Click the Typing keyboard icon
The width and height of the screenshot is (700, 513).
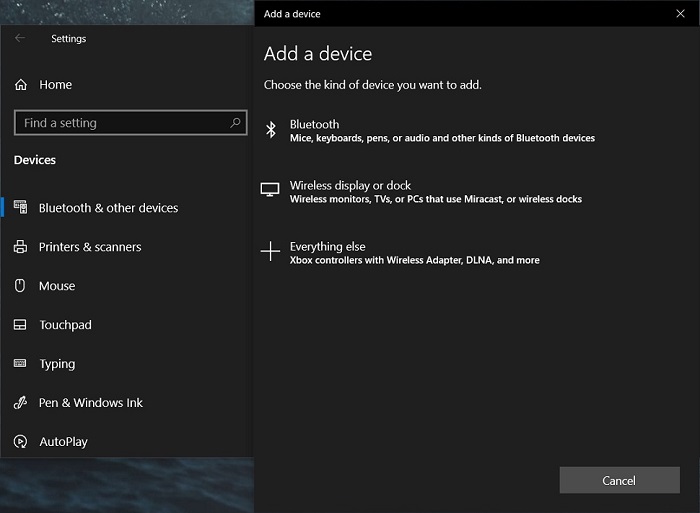[x=20, y=364]
